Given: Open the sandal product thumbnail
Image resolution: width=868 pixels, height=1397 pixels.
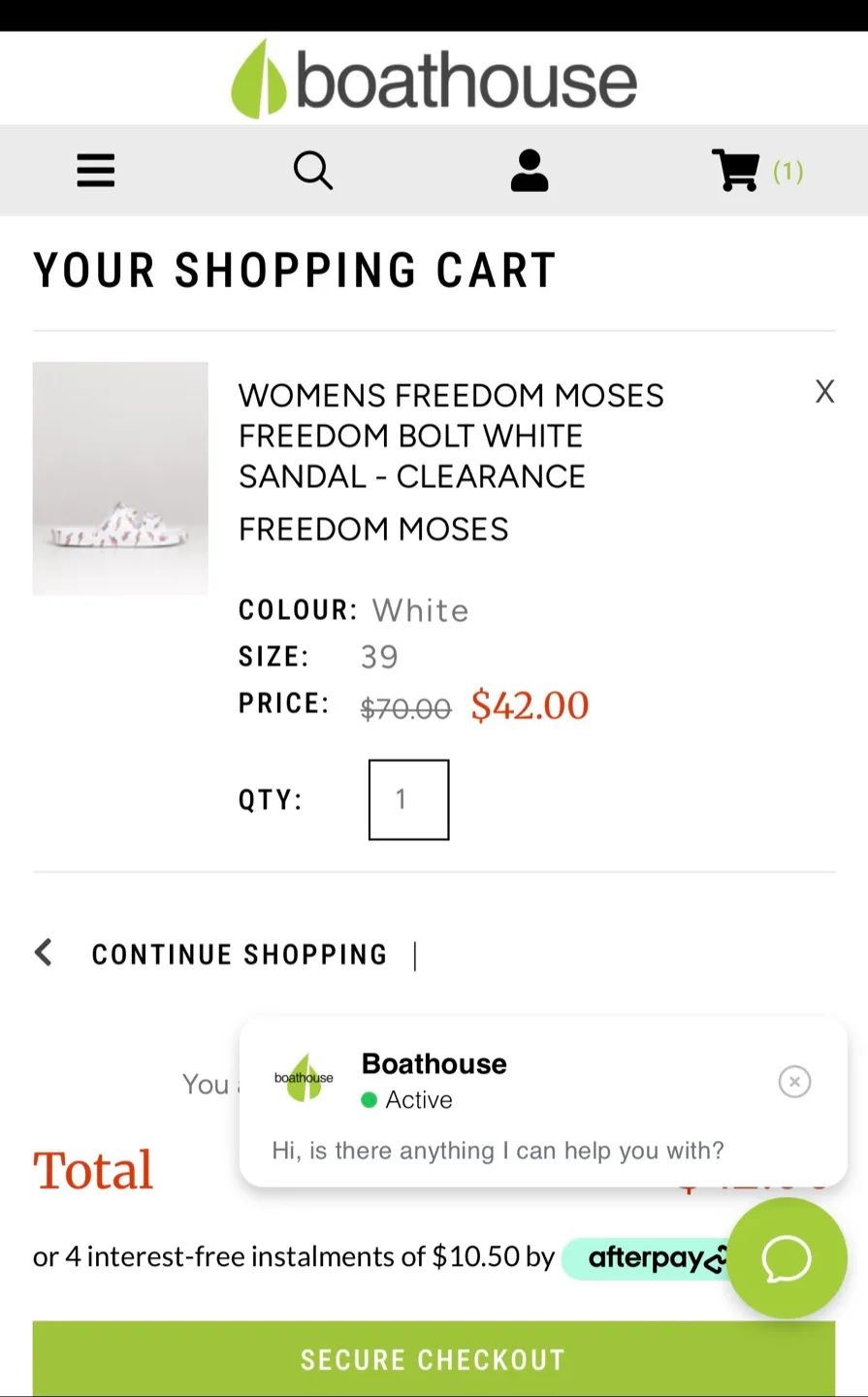Looking at the screenshot, I should tap(120, 478).
